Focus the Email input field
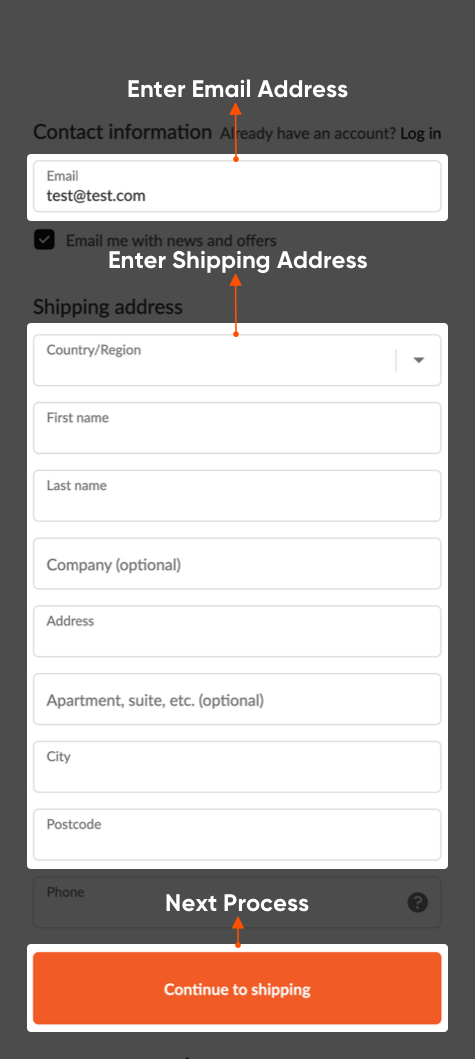This screenshot has height=1059, width=475. [x=237, y=186]
